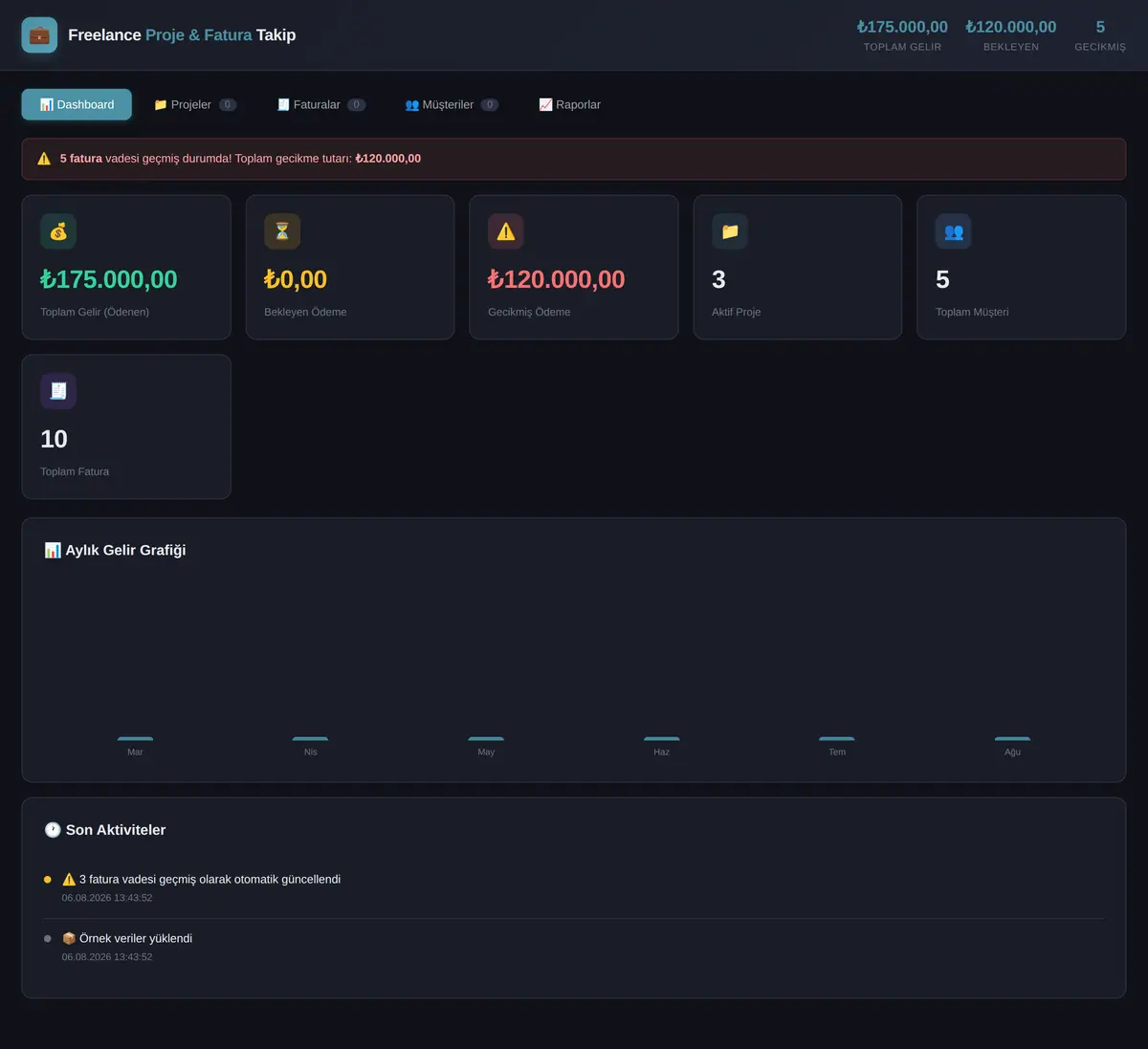
Task: Click the warning icon on Gecikmiş Ödeme card
Action: click(506, 231)
